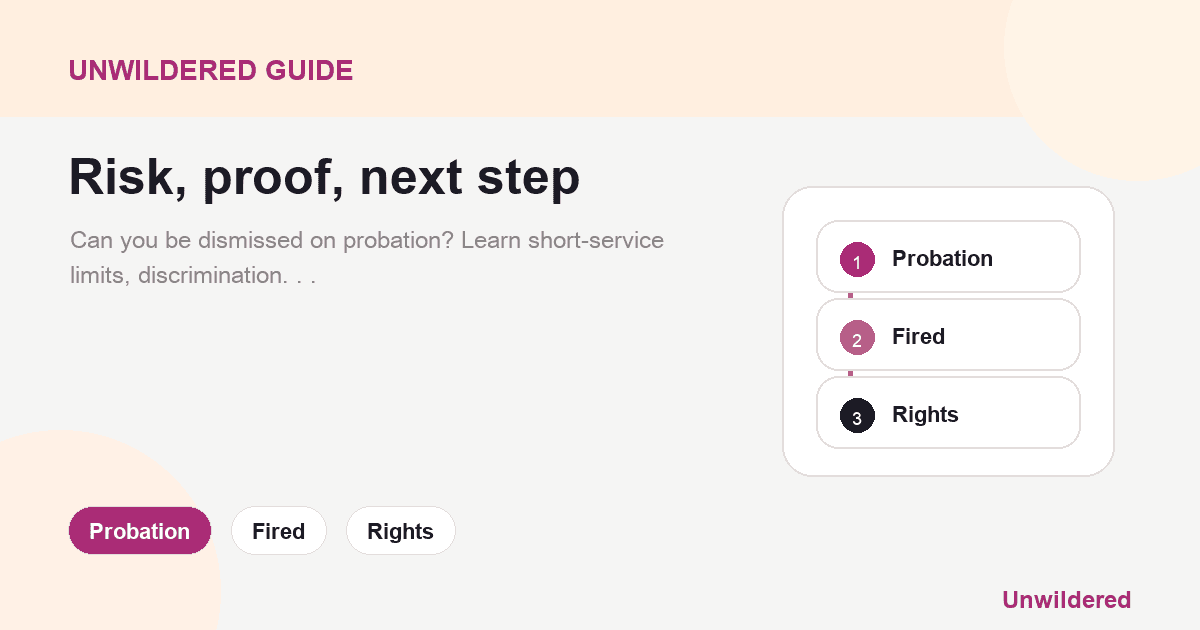
Task: Select the Fired step label in the card
Action: 918,336
